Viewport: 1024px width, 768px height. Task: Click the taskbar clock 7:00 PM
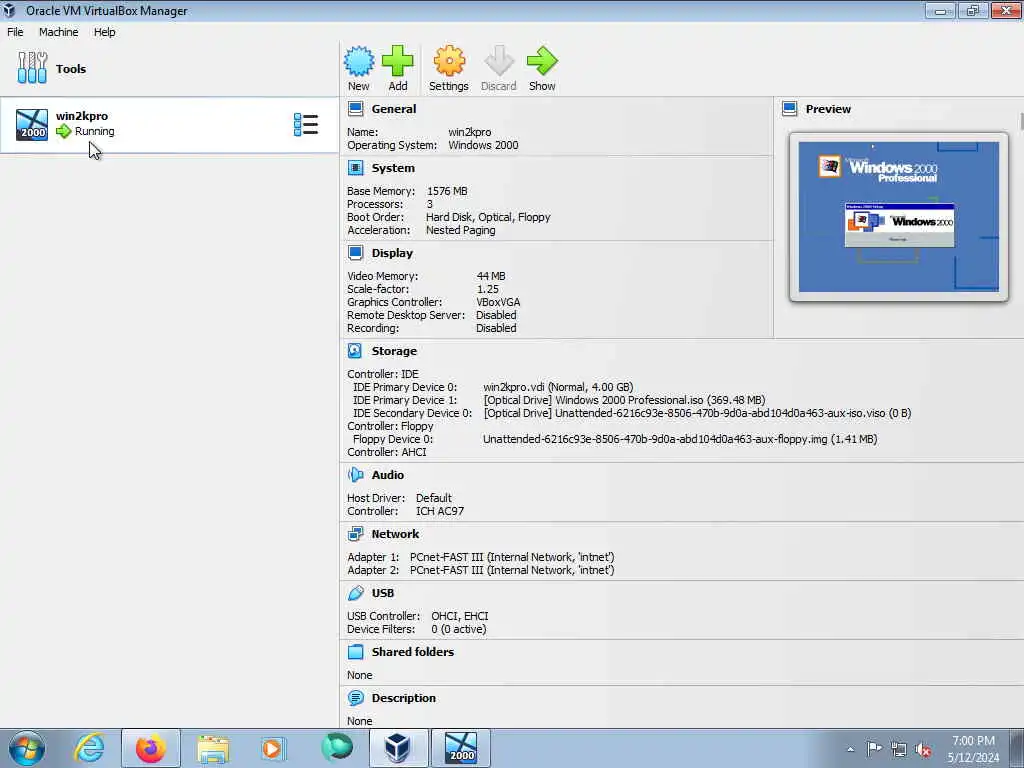(973, 741)
